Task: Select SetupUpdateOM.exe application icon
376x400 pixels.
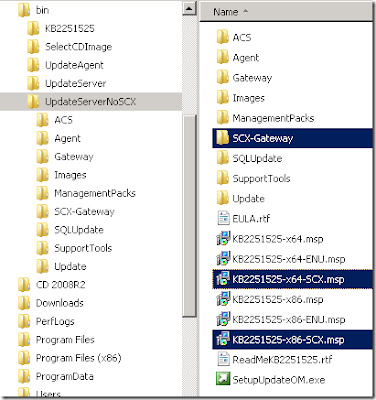Action: [x=223, y=379]
